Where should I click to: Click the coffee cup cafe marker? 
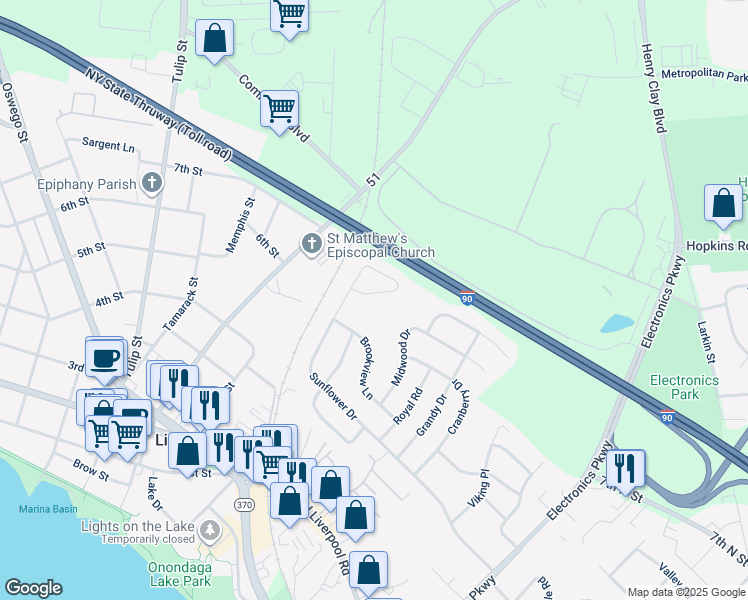coord(105,357)
